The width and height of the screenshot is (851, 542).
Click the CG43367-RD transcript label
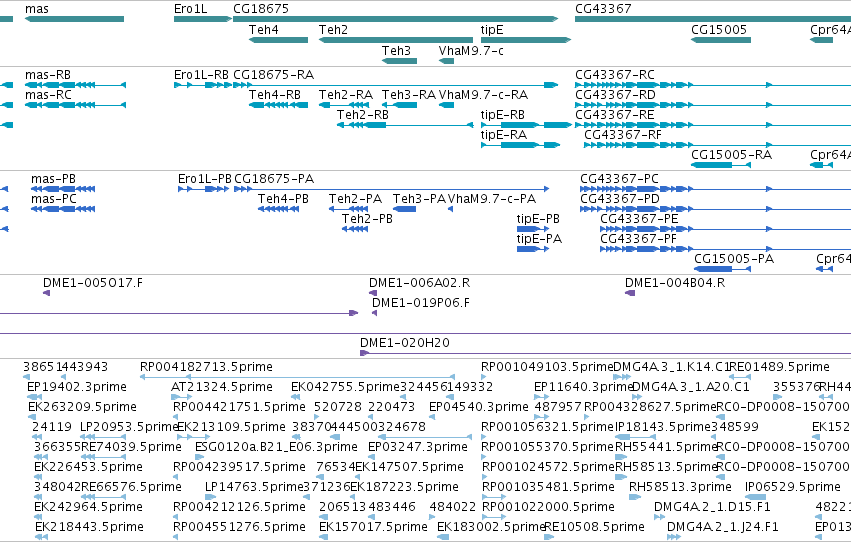point(615,95)
